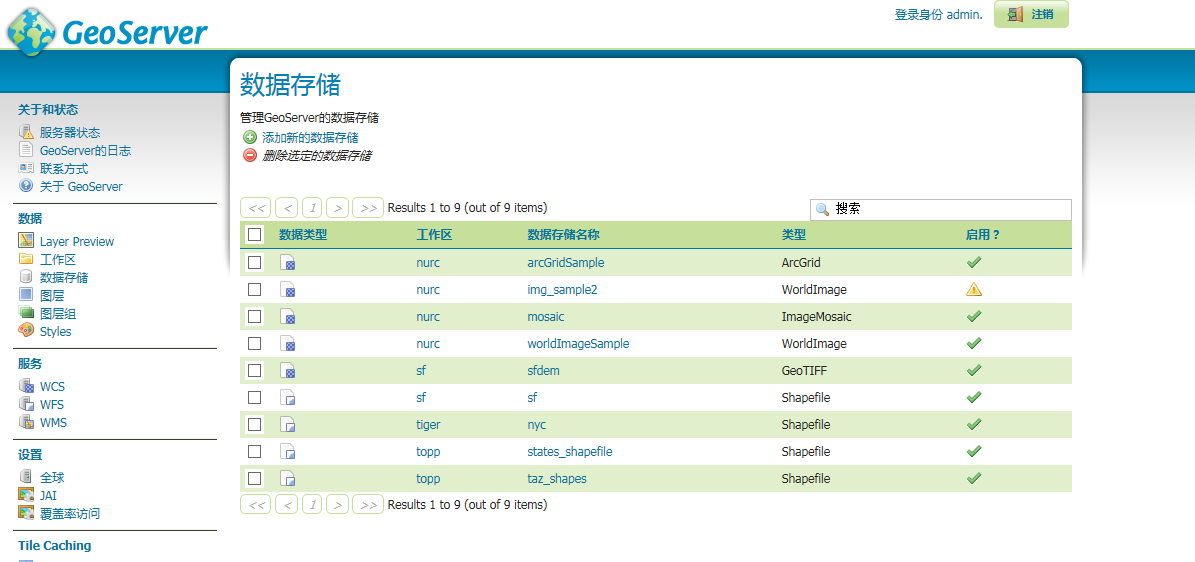Click top pagination next > button

coord(338,207)
